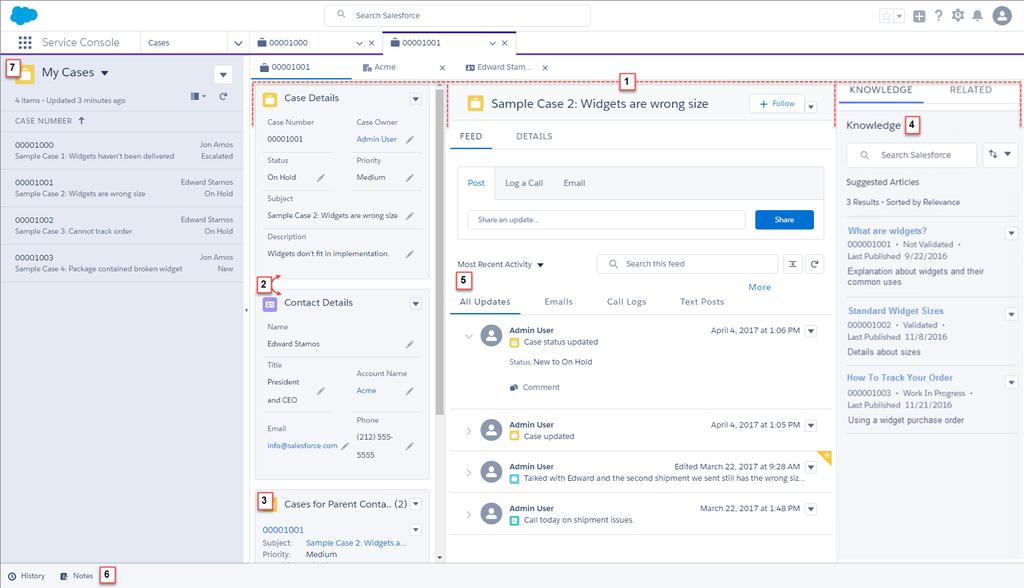Screen dimensions: 1024x588
Task: Open Knowledge sort options icon
Action: pos(1000,154)
